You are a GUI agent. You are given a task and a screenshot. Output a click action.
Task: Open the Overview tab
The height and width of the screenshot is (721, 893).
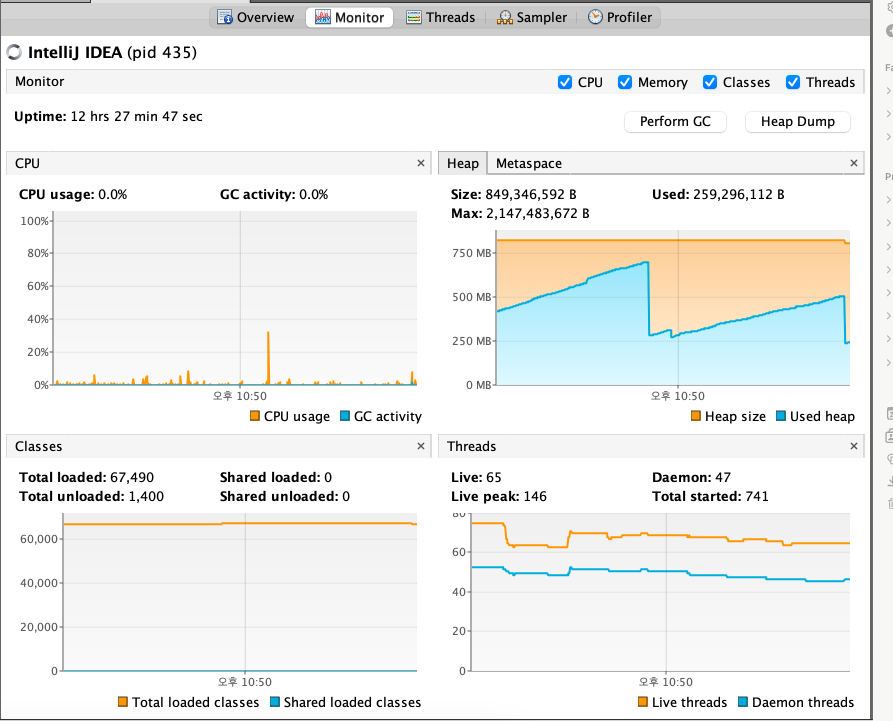[x=256, y=17]
